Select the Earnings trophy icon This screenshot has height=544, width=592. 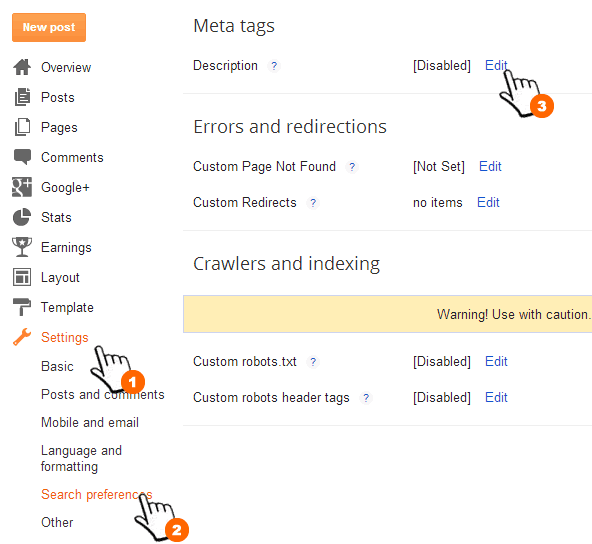click(22, 247)
